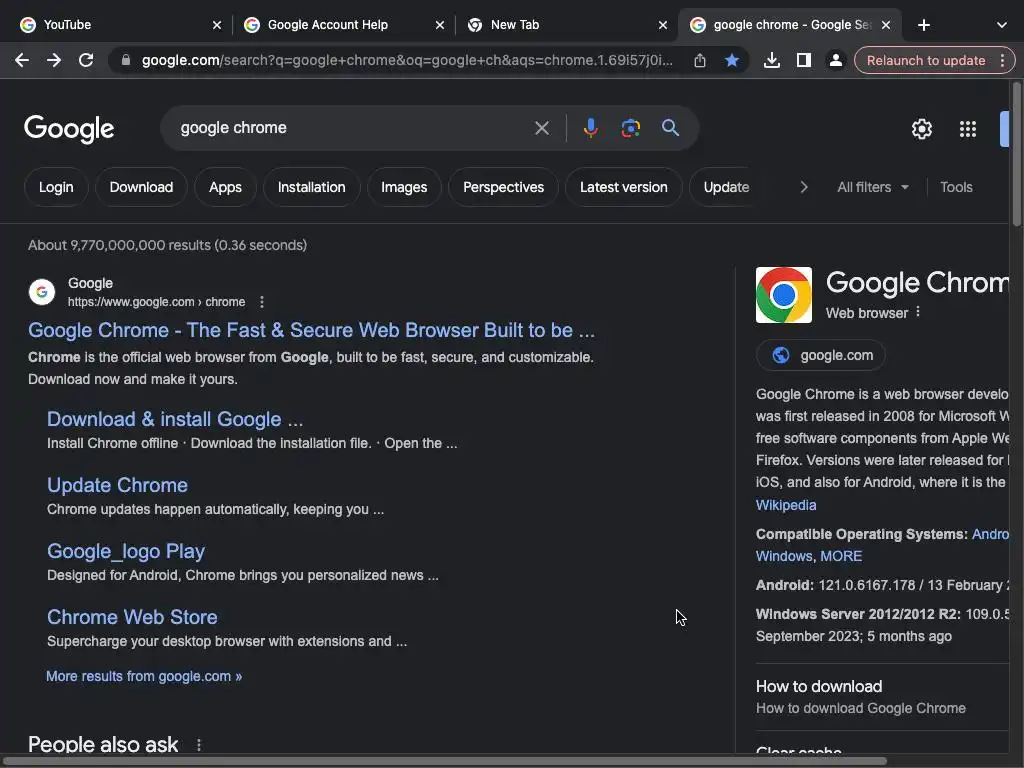Viewport: 1024px width, 768px height.
Task: Click the Google logo
Action: point(69,129)
